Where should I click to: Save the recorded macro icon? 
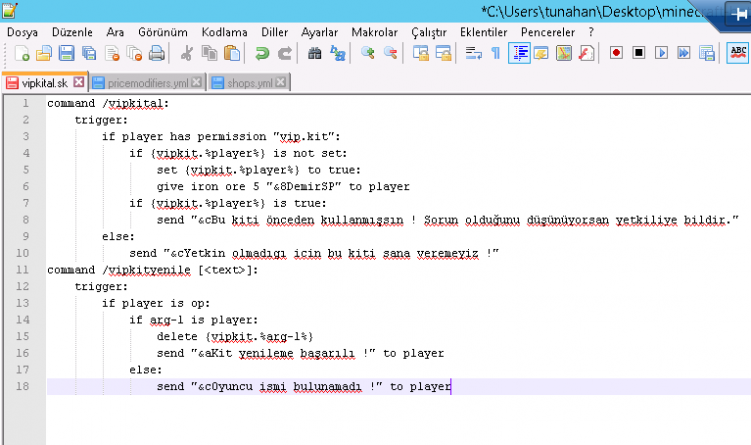click(x=706, y=53)
